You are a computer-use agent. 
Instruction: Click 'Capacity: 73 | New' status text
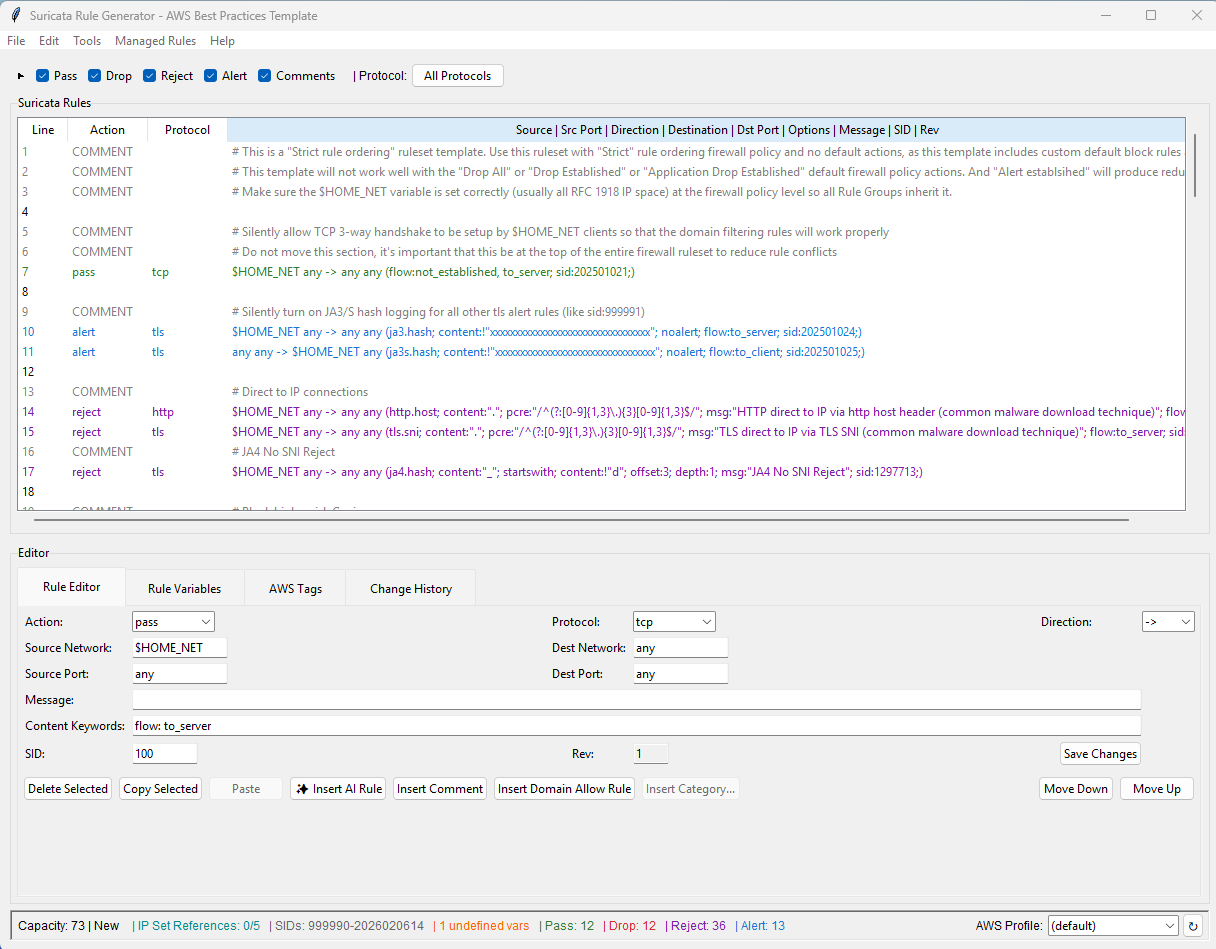(68, 926)
